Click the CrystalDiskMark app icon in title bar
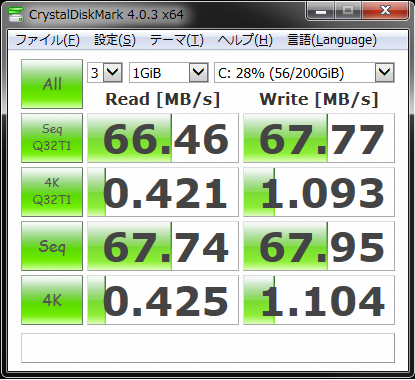The image size is (415, 380). point(16,14)
